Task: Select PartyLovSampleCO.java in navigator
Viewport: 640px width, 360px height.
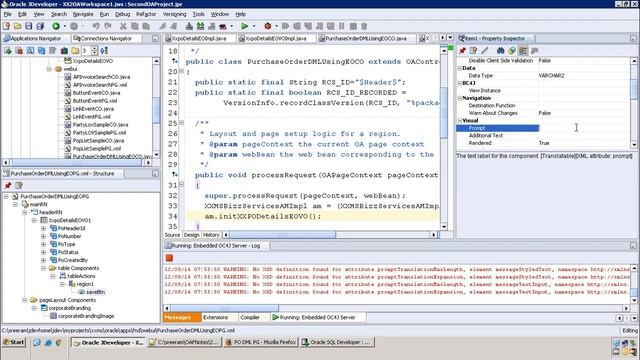Action: click(100, 124)
